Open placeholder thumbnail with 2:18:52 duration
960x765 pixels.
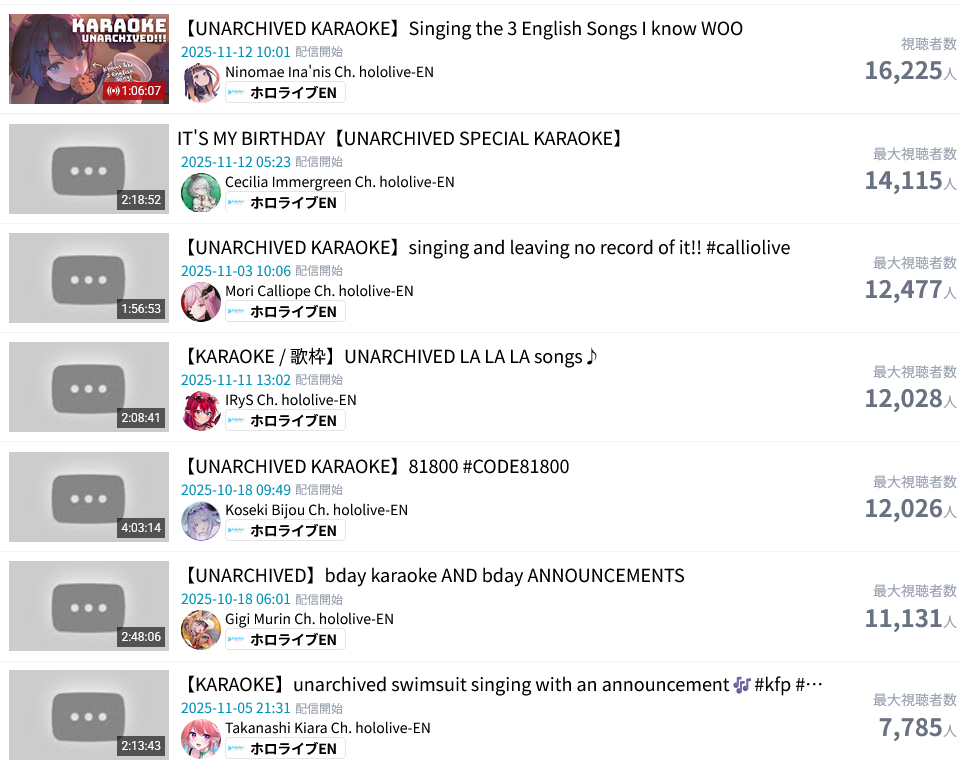pyautogui.click(x=89, y=169)
